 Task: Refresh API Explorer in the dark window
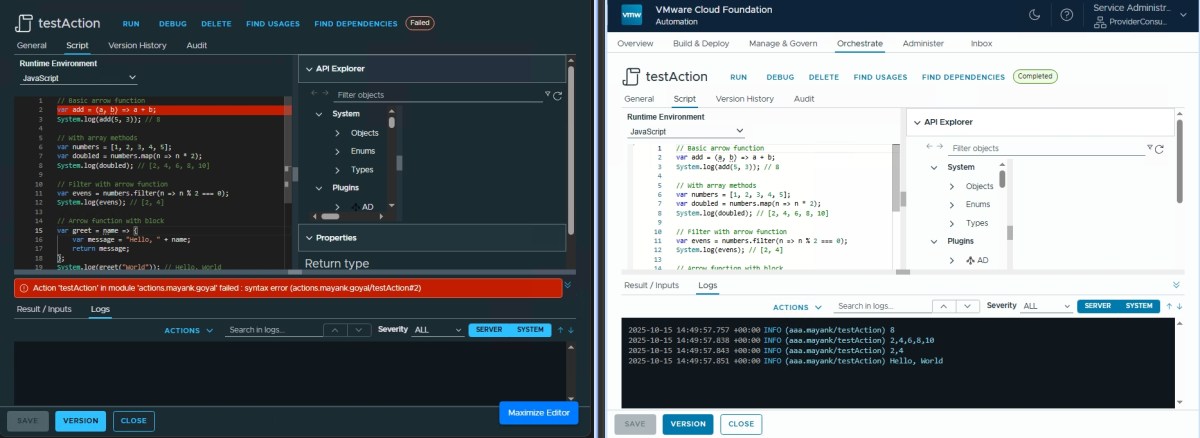click(x=557, y=96)
